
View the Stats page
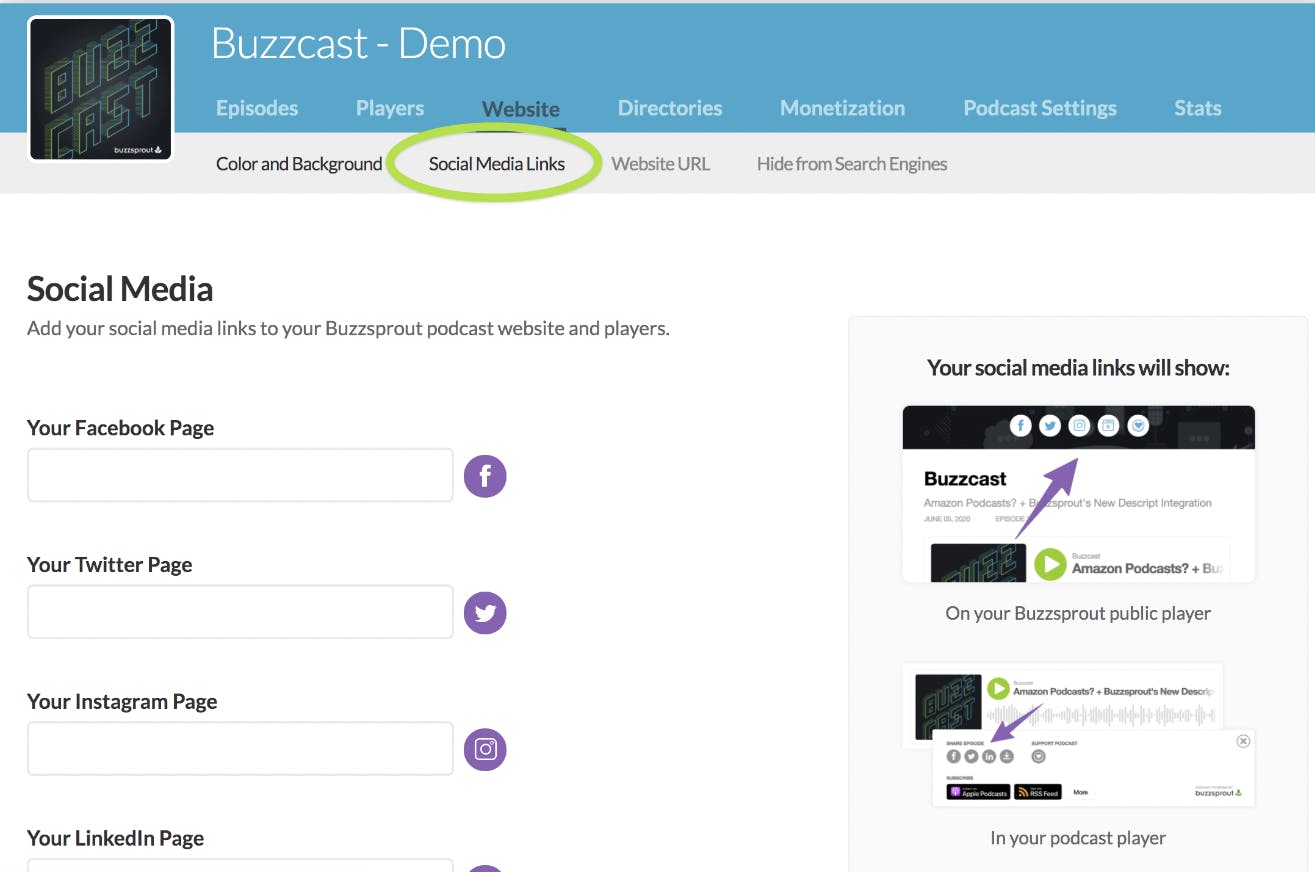click(x=1197, y=107)
